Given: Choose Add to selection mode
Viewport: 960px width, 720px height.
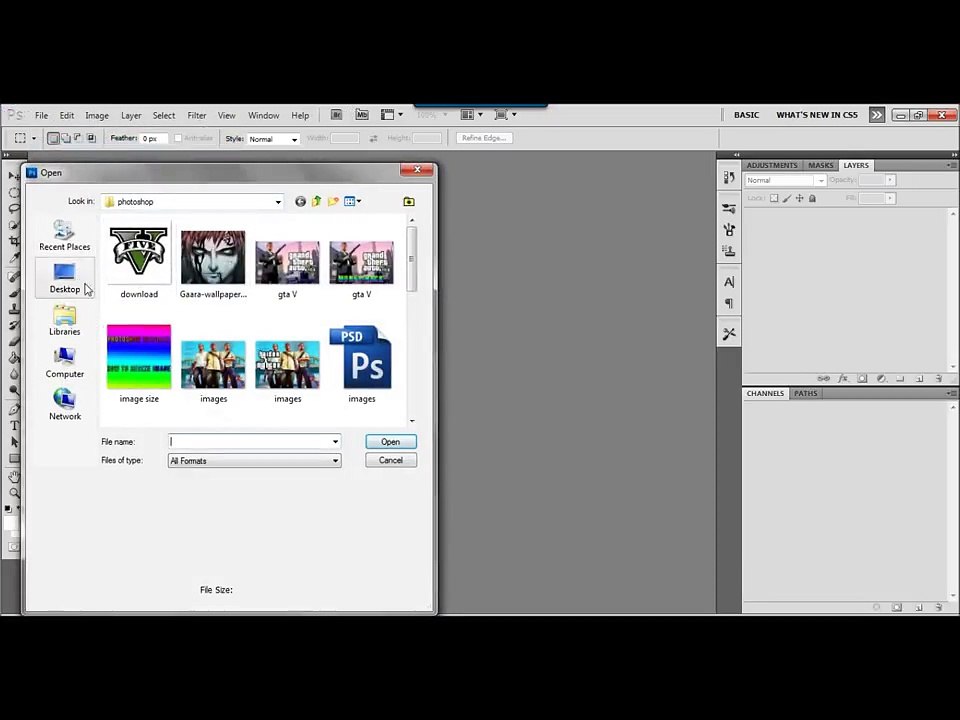Looking at the screenshot, I should click(x=66, y=138).
